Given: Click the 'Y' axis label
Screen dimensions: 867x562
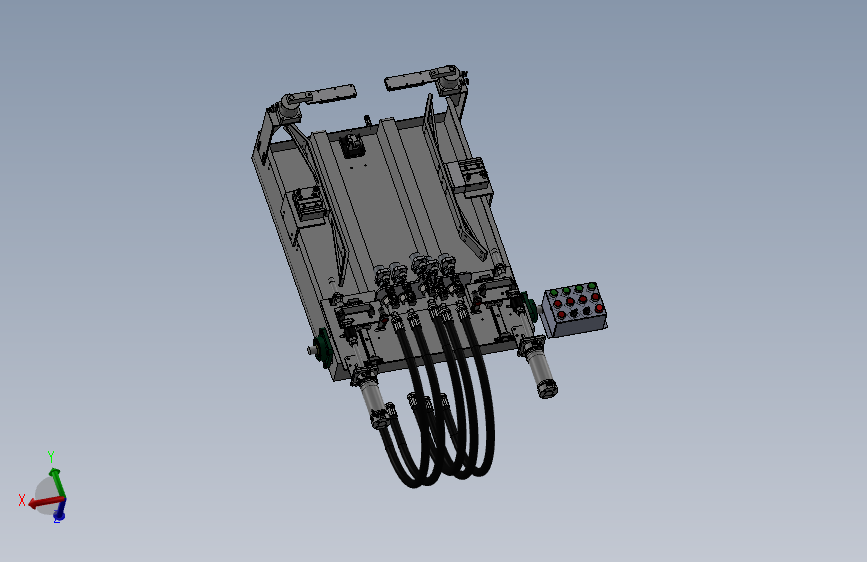Looking at the screenshot, I should pos(51,457).
